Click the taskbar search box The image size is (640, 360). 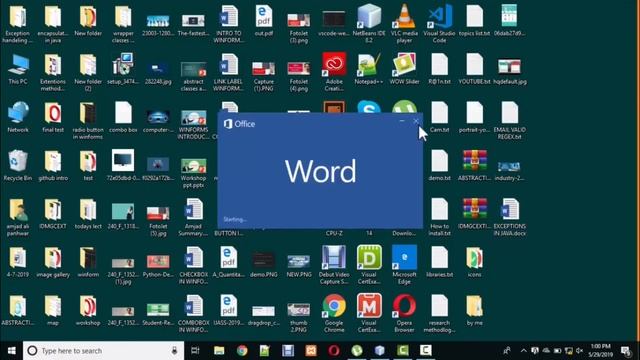103,351
